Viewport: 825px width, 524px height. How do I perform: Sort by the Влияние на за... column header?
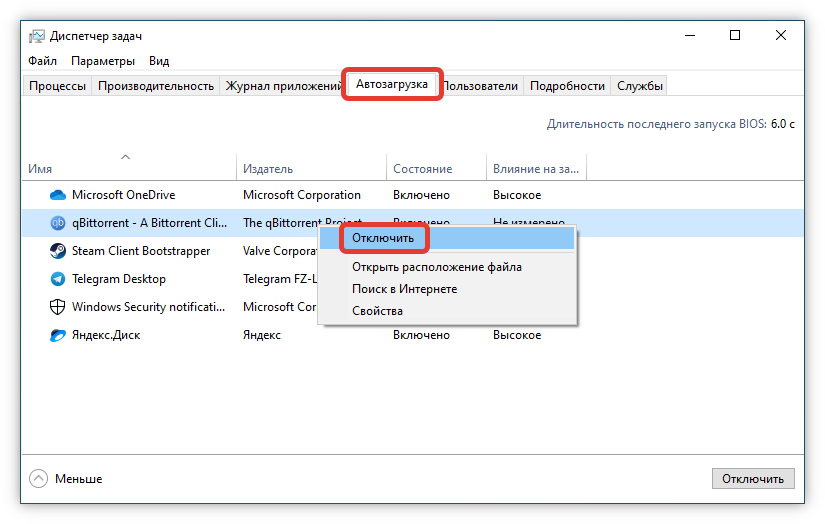[x=536, y=166]
